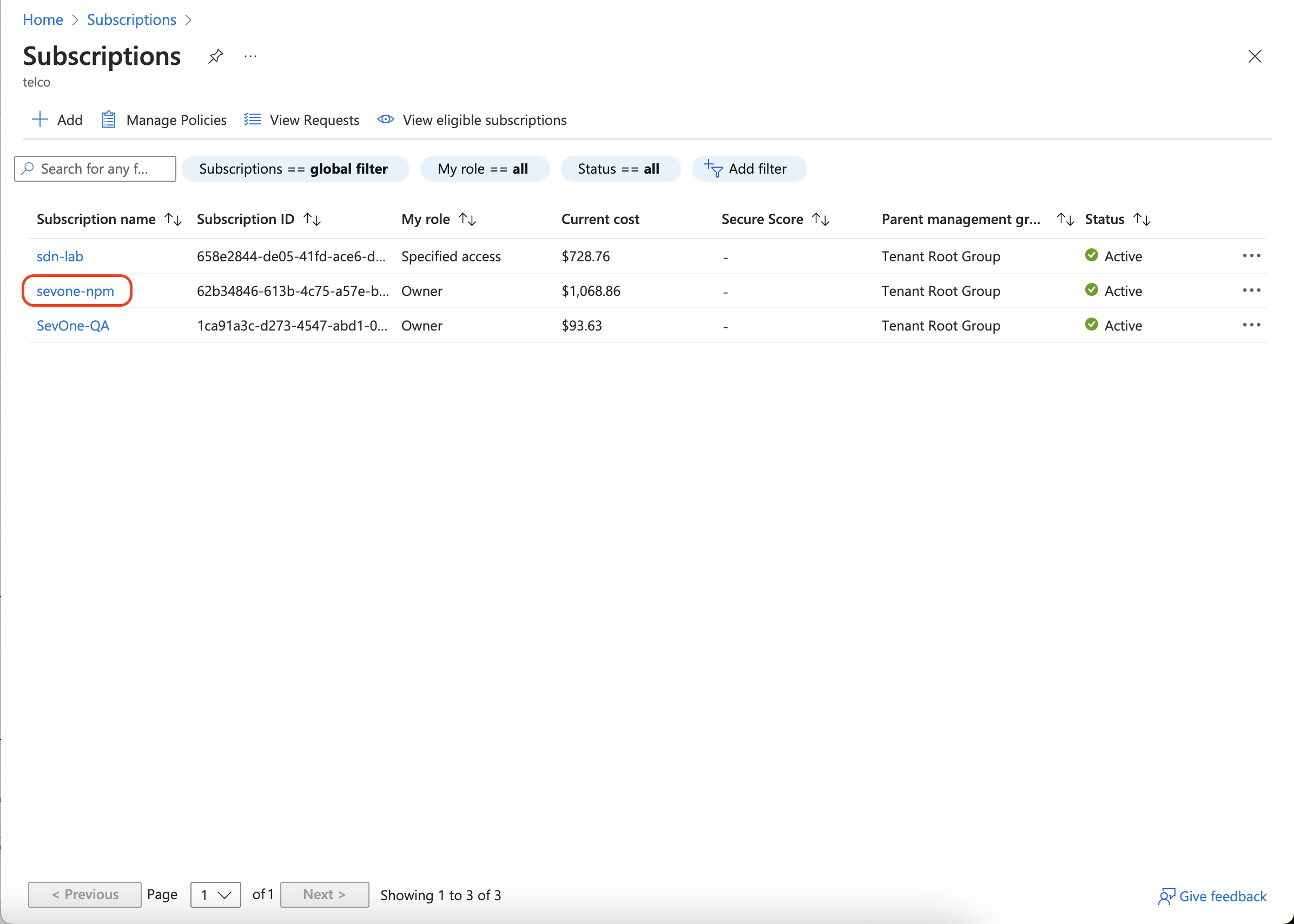Open My role == all filter

point(484,169)
